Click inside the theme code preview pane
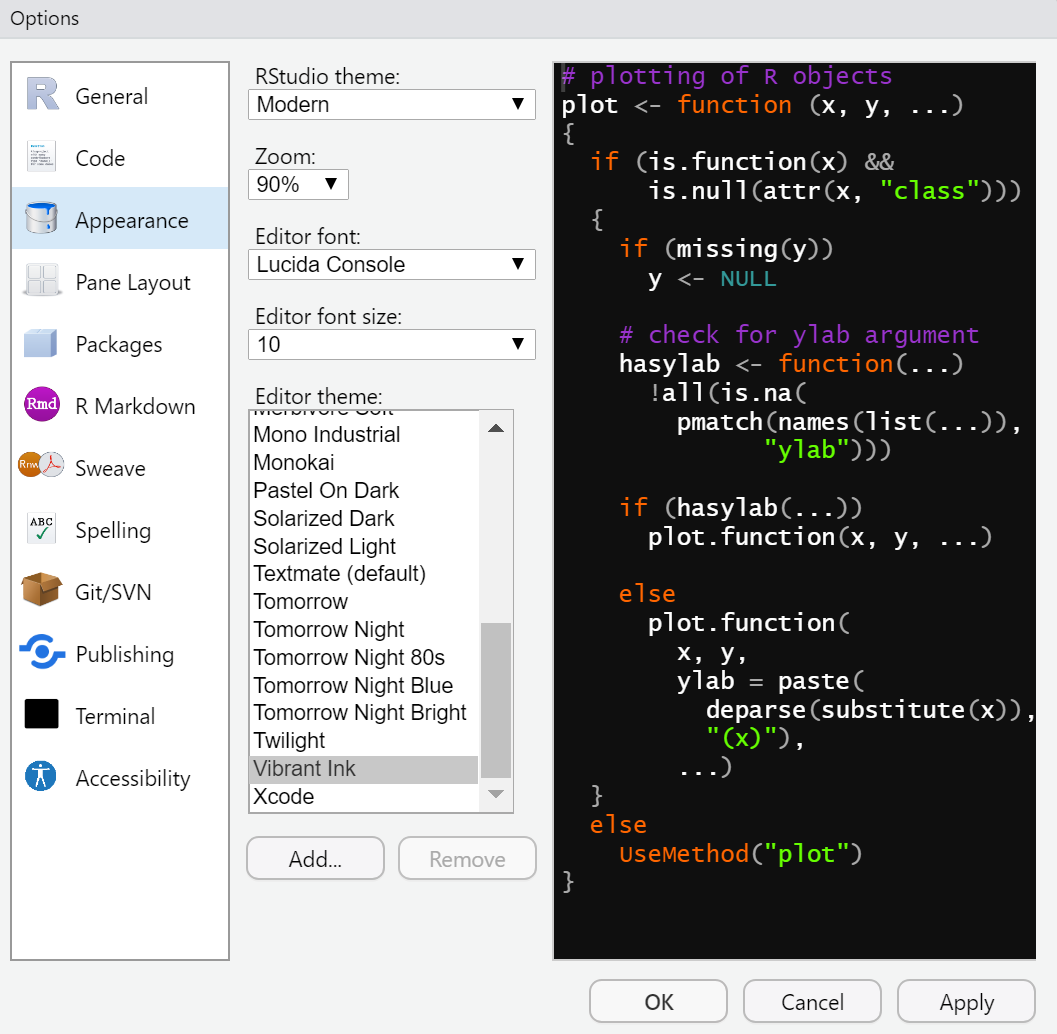The height and width of the screenshot is (1034, 1057). pos(795,510)
